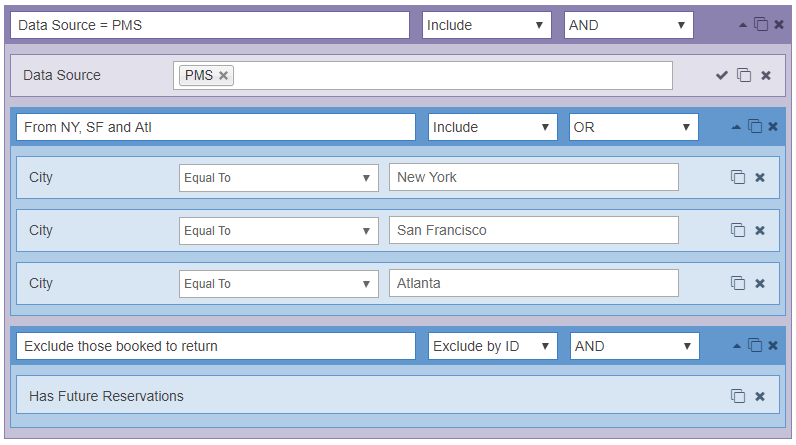Screen dimensions: 796x445
Task: Remove the PMS tag
Action: (x=223, y=75)
